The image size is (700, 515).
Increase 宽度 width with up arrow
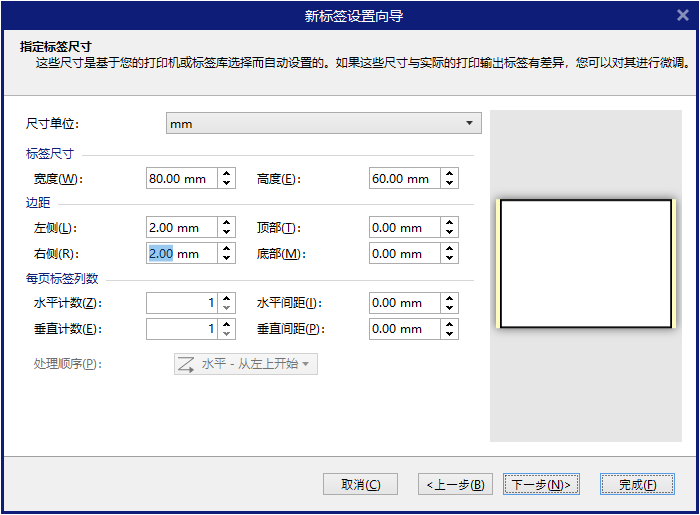(227, 174)
